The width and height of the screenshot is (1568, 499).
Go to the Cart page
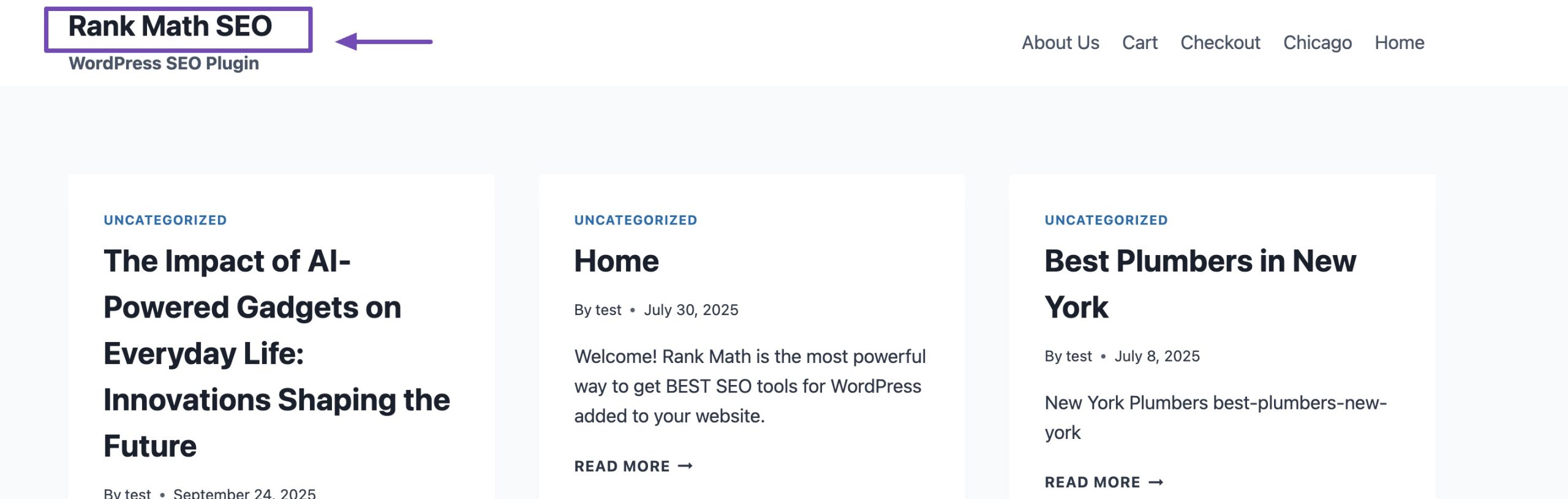pos(1139,42)
